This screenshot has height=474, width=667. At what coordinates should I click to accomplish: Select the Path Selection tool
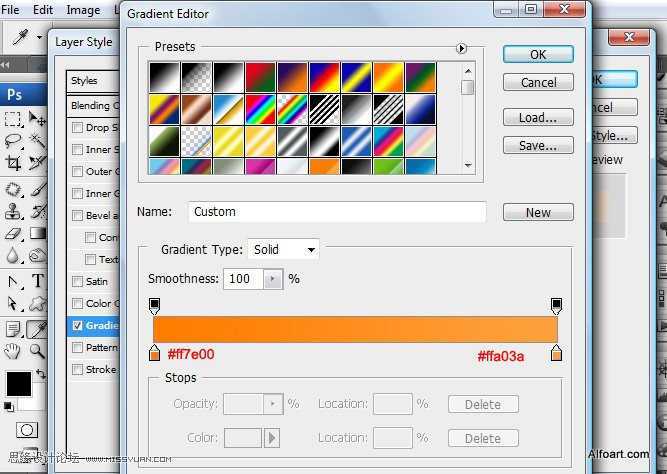click(13, 281)
